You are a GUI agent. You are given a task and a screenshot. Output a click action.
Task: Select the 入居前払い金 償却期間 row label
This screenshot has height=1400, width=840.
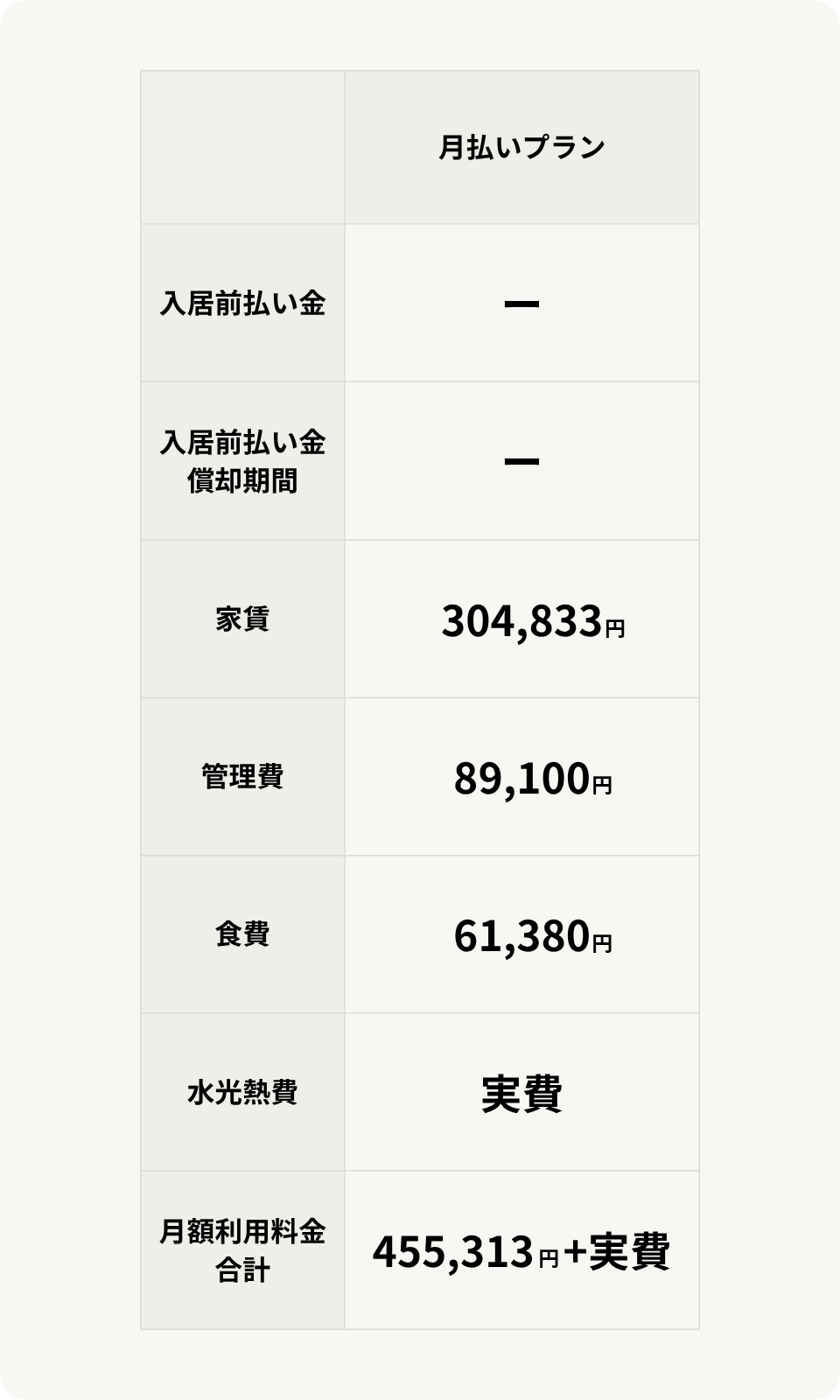pyautogui.click(x=242, y=461)
